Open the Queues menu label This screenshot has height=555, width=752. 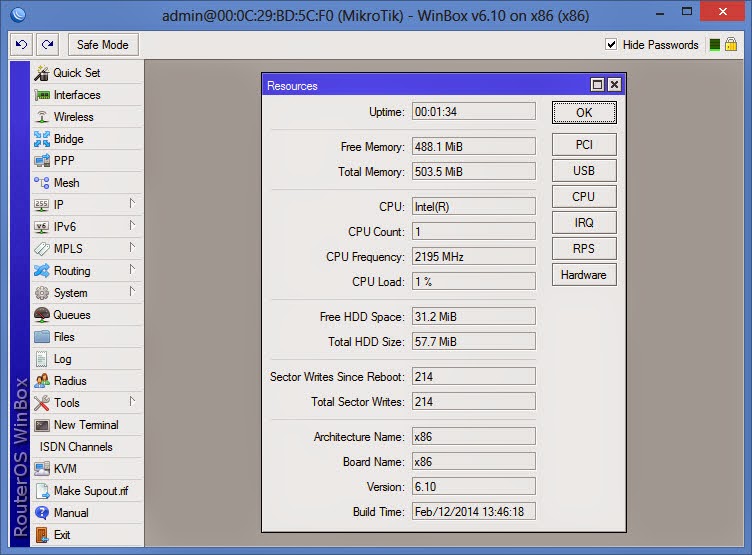pos(72,315)
